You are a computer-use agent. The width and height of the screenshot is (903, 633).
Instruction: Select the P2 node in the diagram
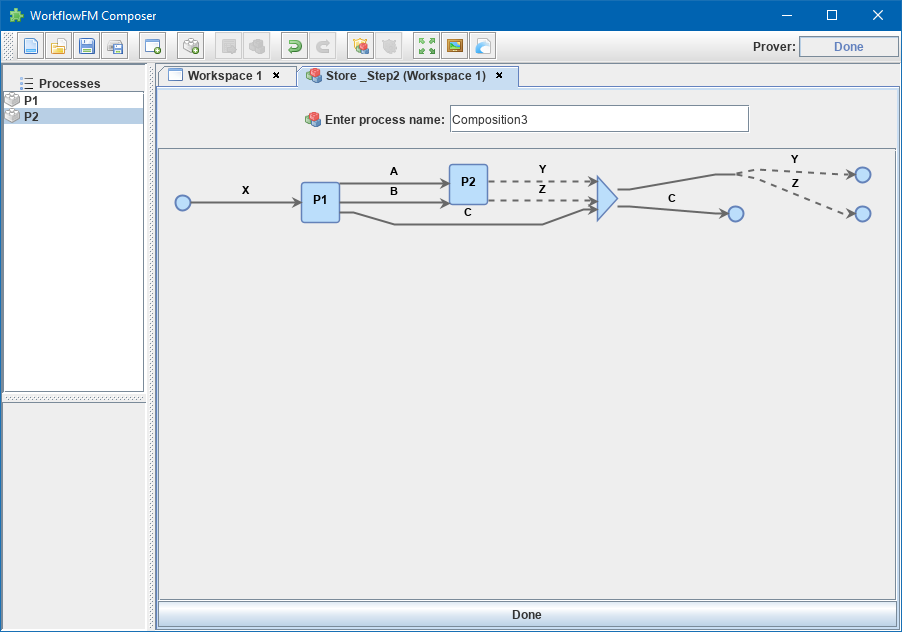click(x=466, y=184)
